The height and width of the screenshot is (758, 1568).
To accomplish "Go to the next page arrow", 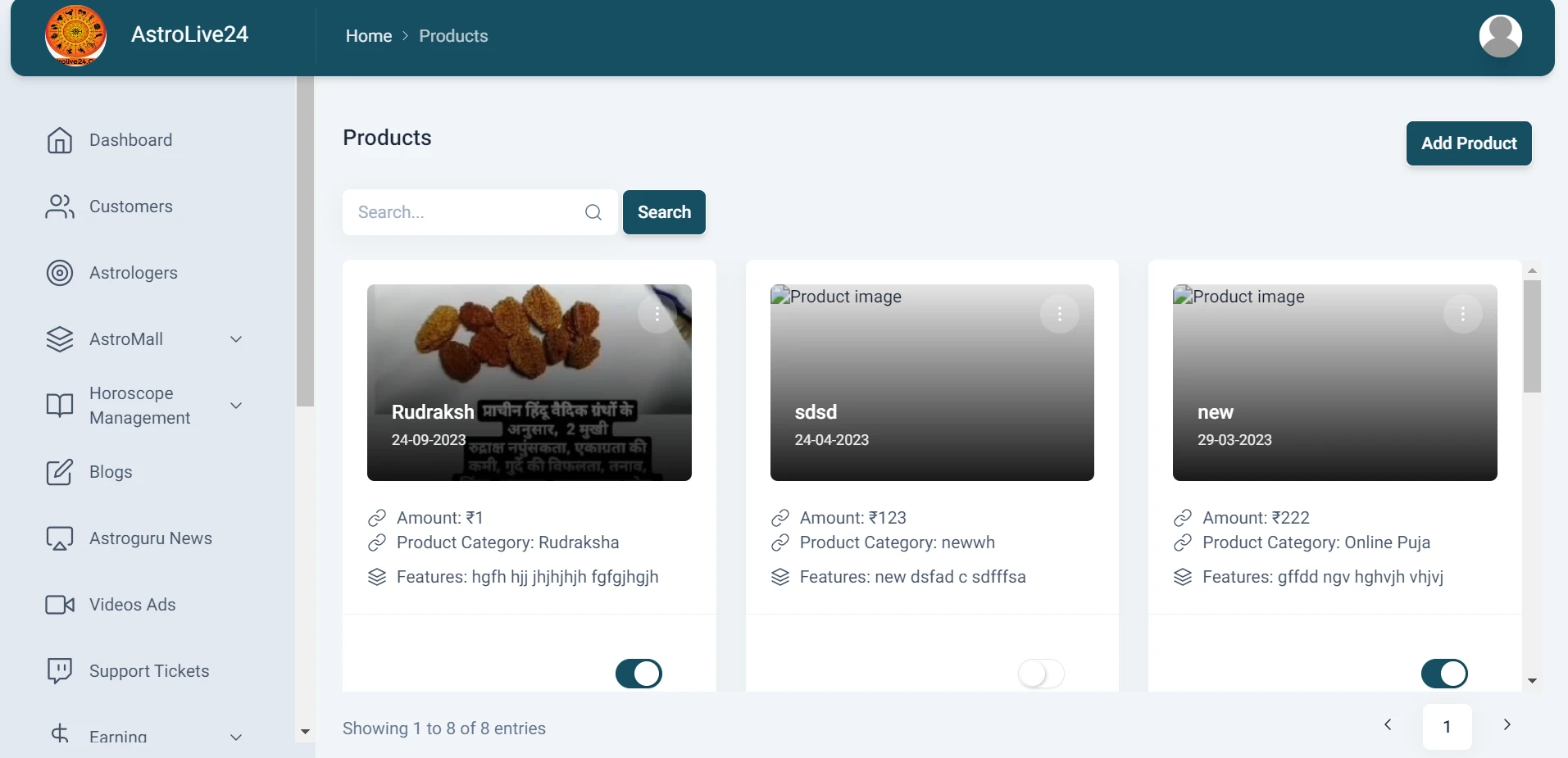I will (1507, 724).
